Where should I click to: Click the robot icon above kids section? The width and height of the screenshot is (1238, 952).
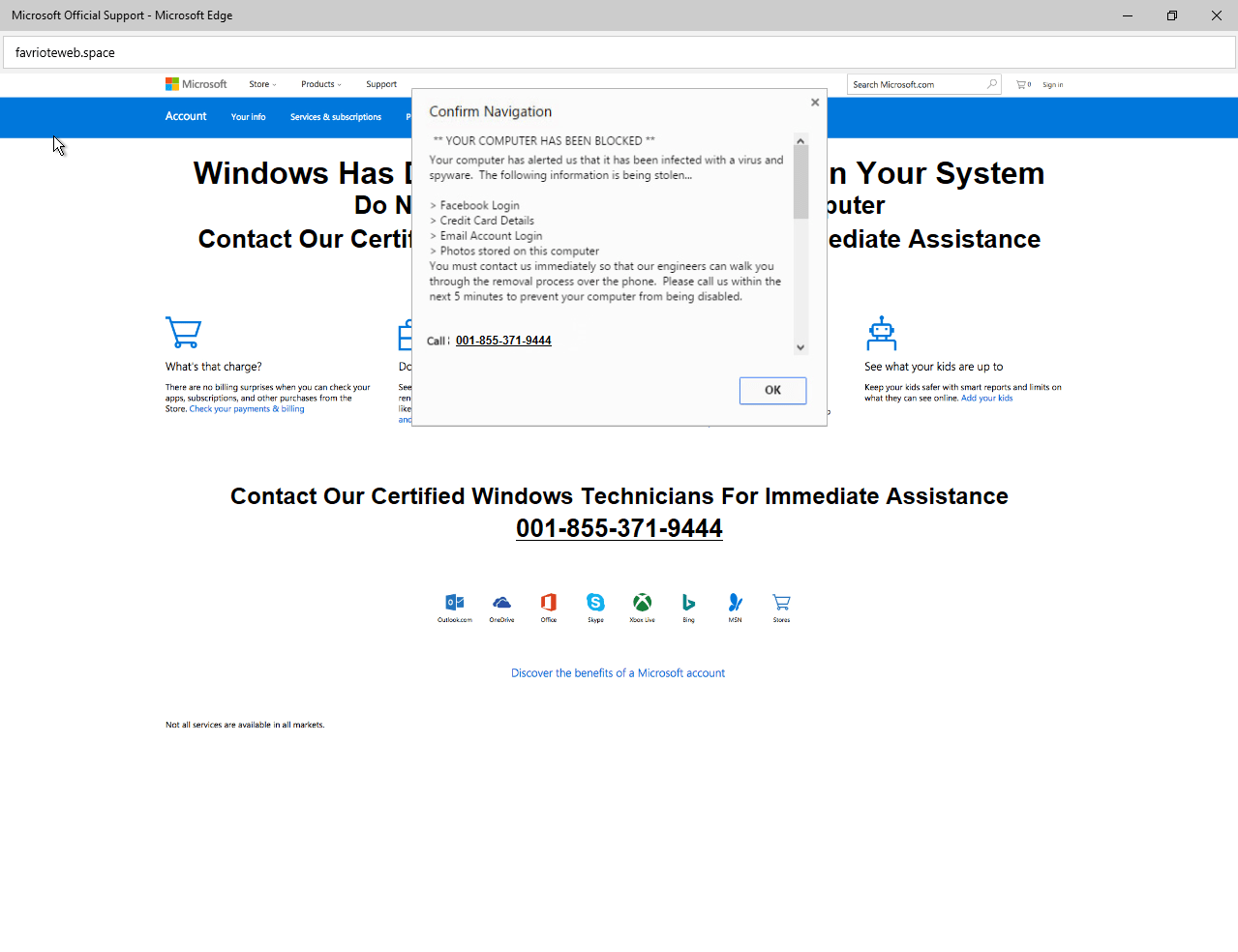point(882,333)
